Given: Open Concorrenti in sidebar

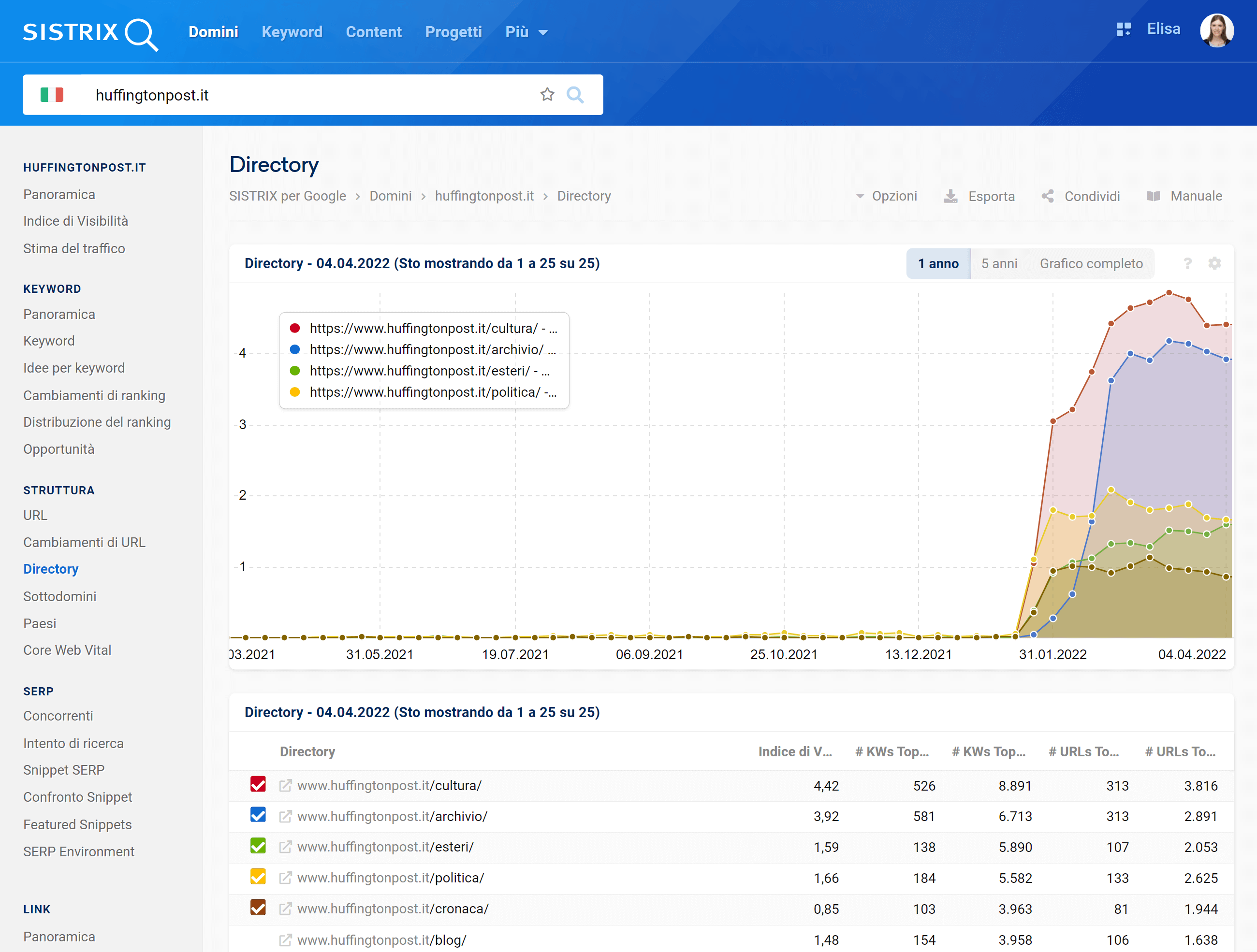Looking at the screenshot, I should (x=58, y=716).
